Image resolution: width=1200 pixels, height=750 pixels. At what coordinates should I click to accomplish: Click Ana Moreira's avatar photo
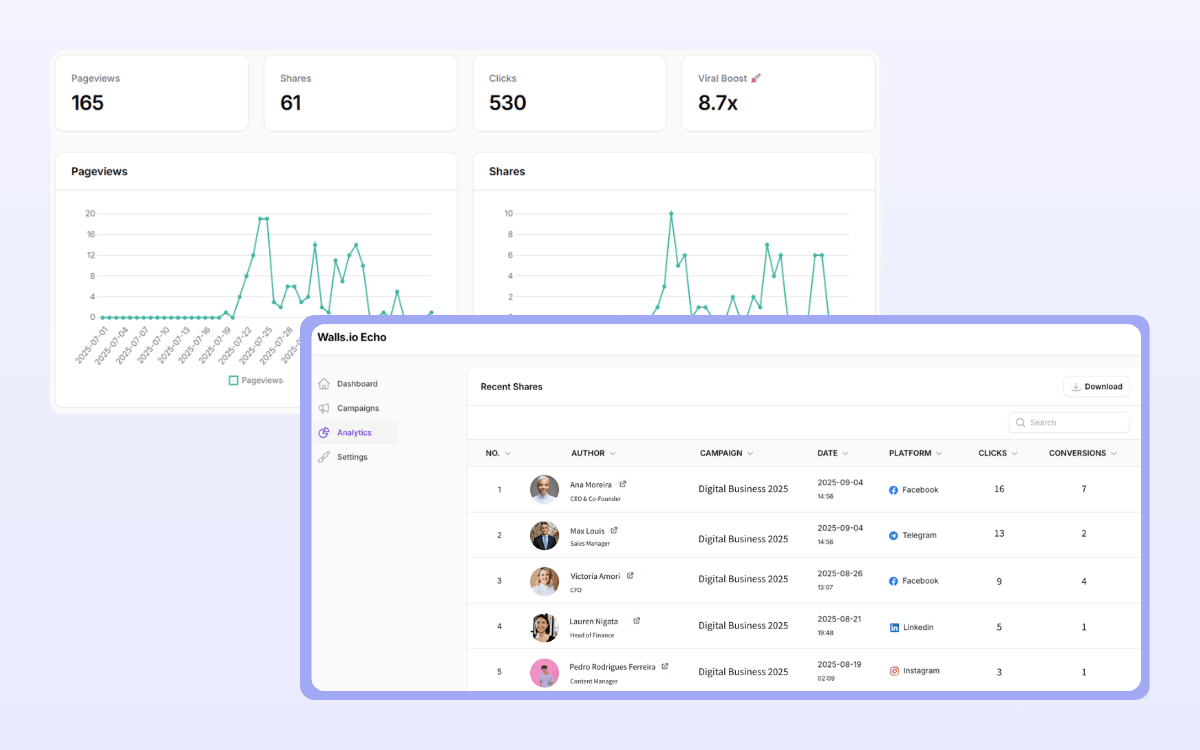pos(545,490)
